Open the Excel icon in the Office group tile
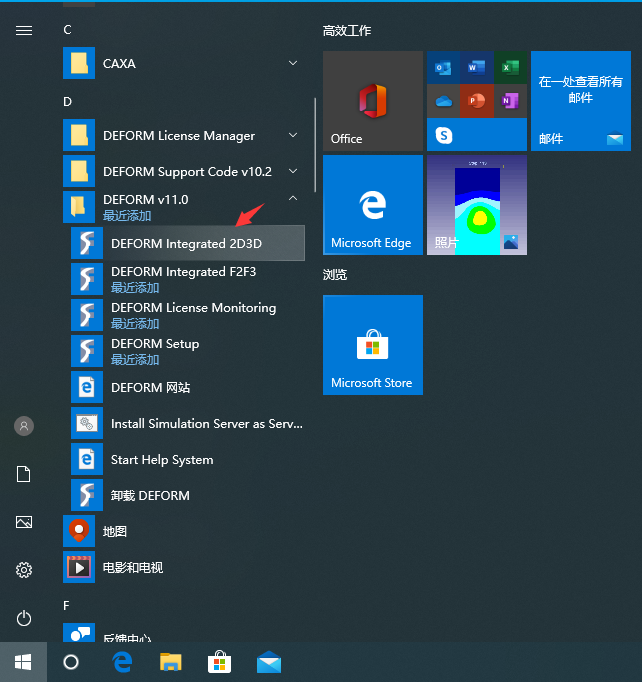This screenshot has height=682, width=642. [510, 67]
